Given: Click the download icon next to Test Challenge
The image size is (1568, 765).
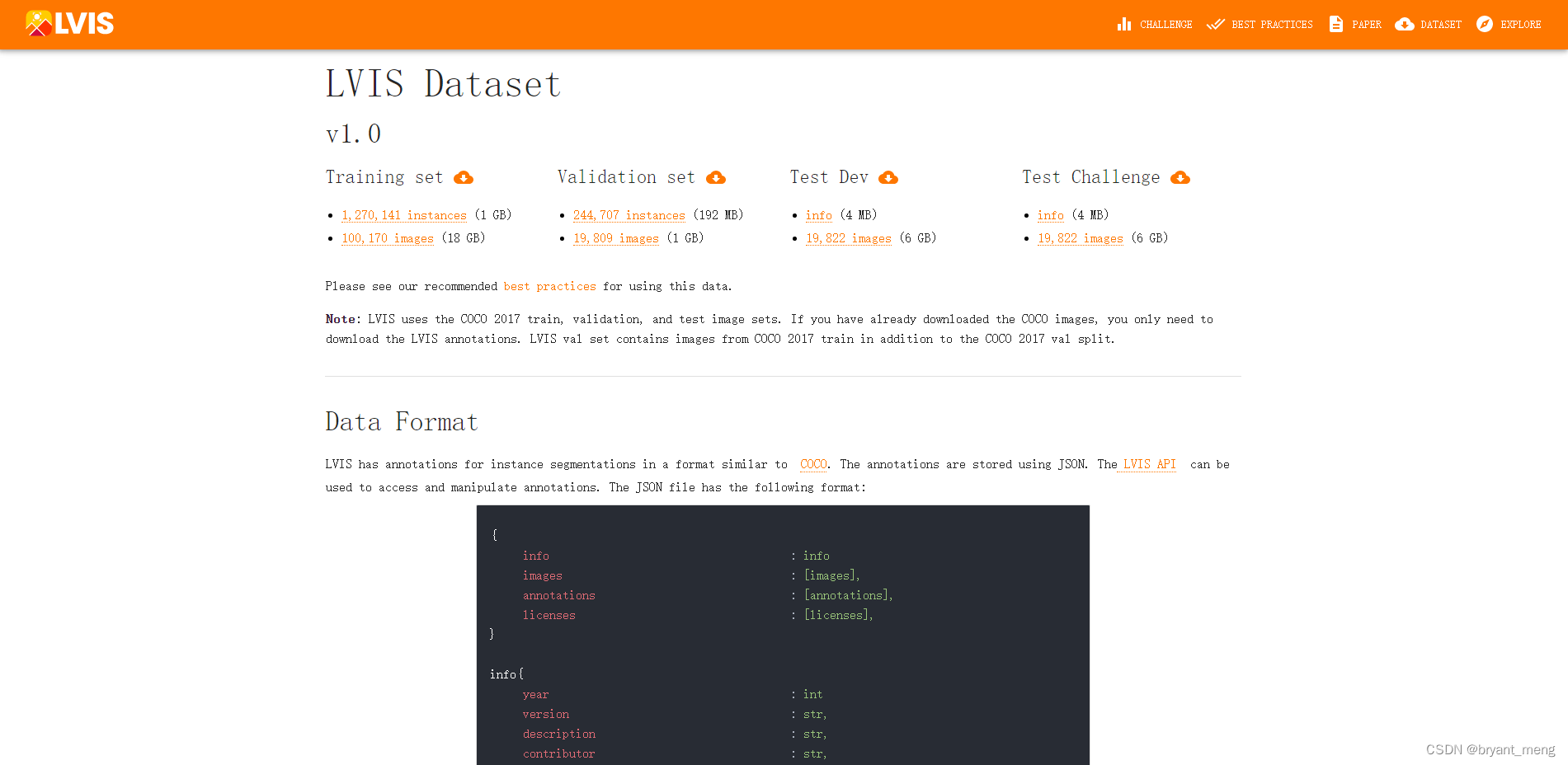Looking at the screenshot, I should 1180,177.
